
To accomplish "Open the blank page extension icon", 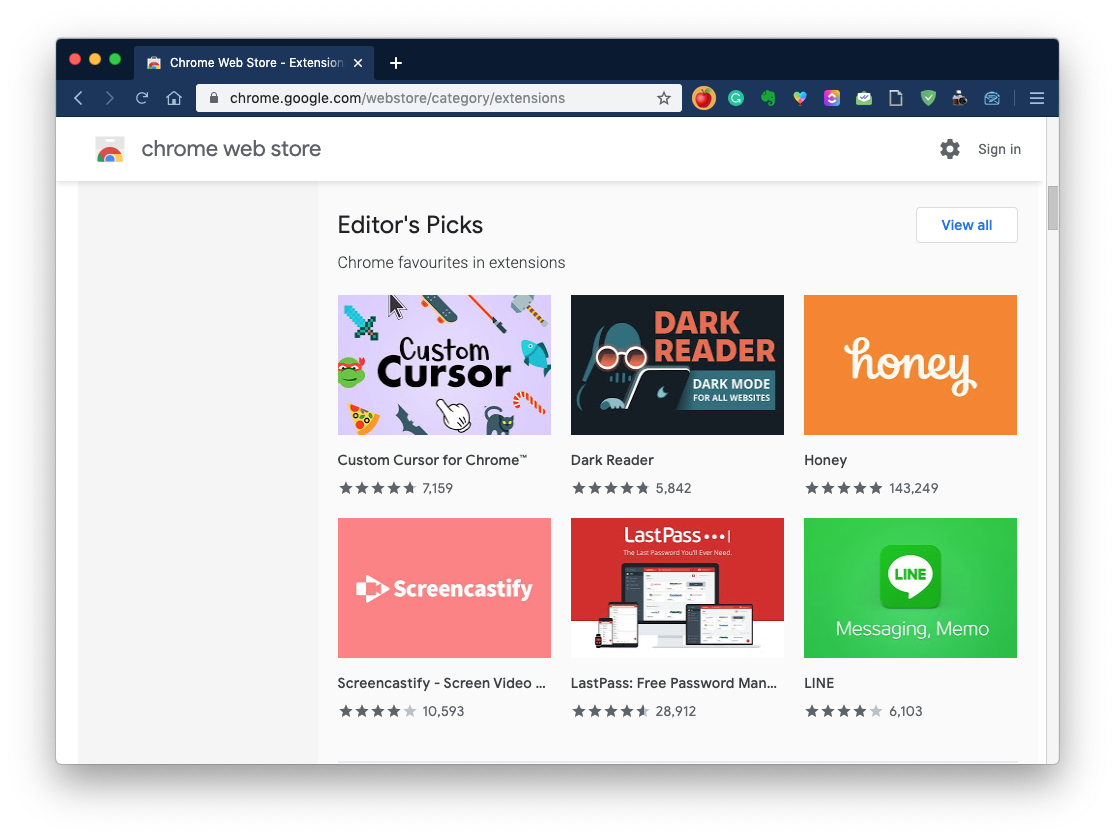I will (x=896, y=98).
